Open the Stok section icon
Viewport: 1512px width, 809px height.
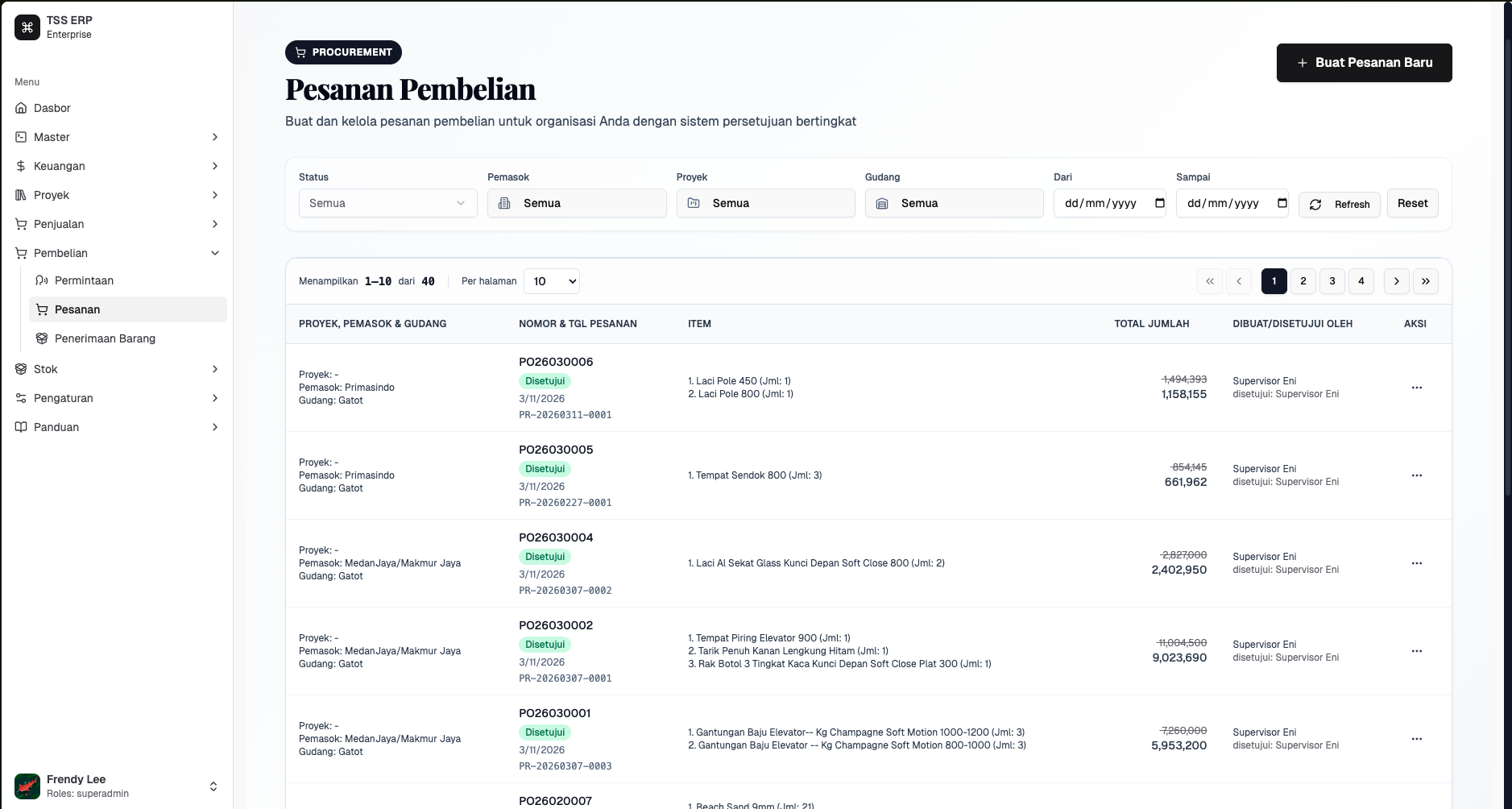click(x=20, y=369)
